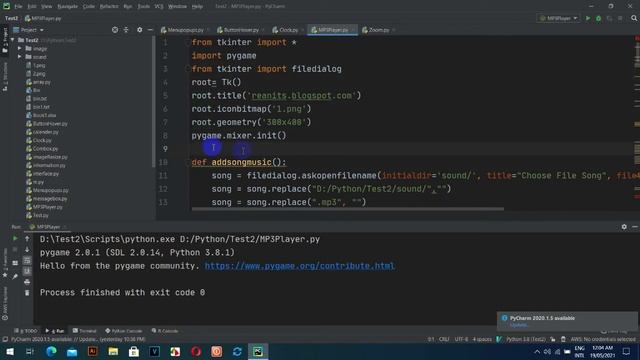
Task: Open the R Console tab
Action: 165,331
